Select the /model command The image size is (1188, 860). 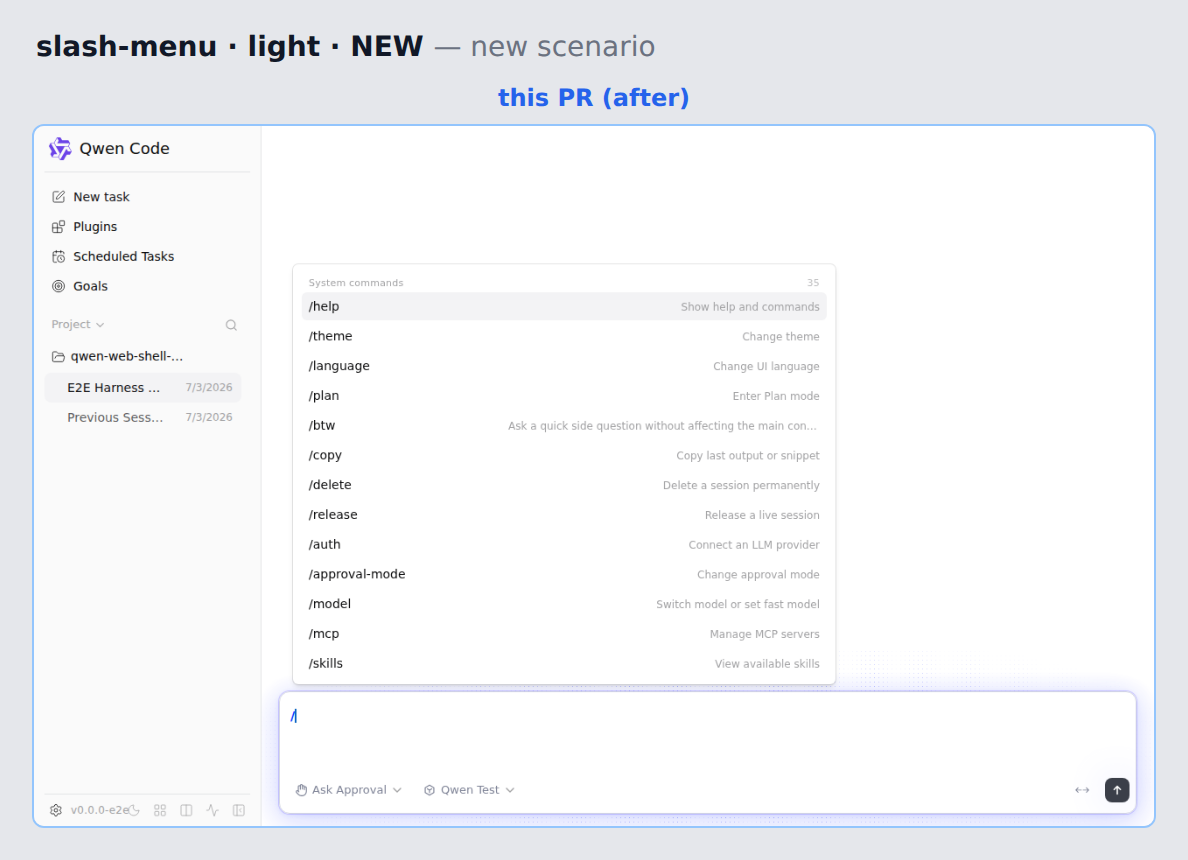click(564, 604)
